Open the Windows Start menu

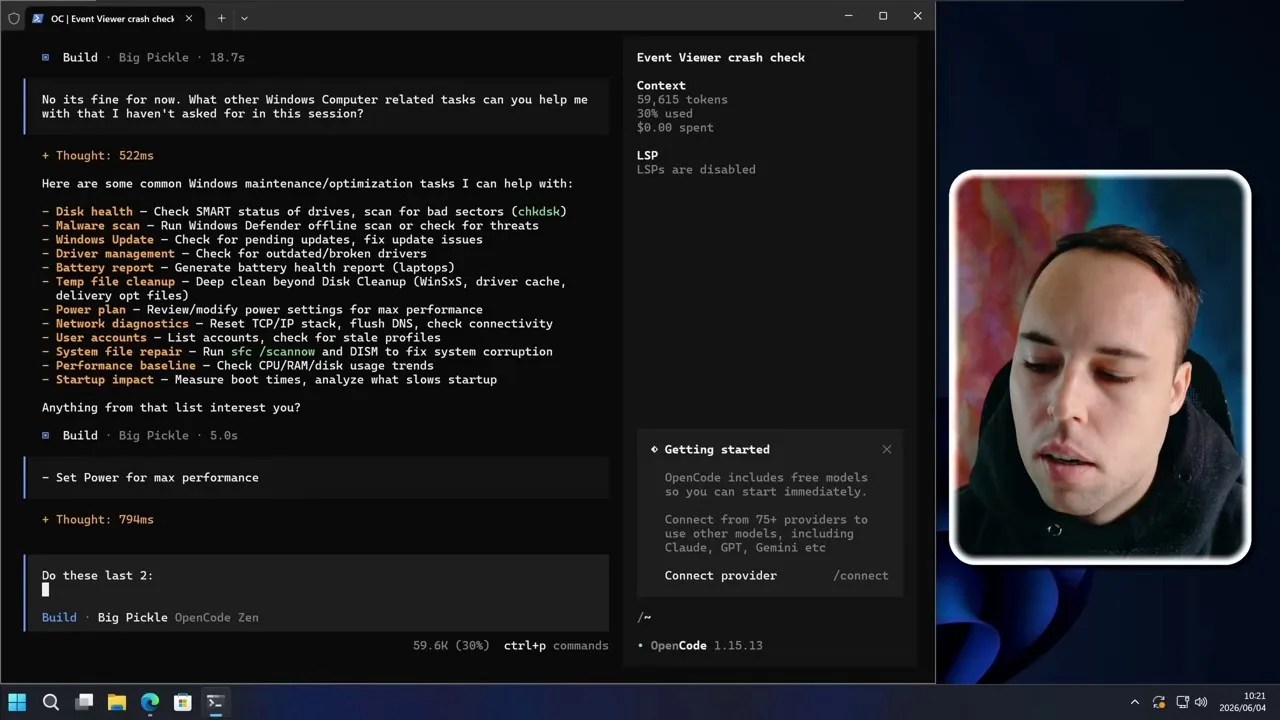[17, 702]
